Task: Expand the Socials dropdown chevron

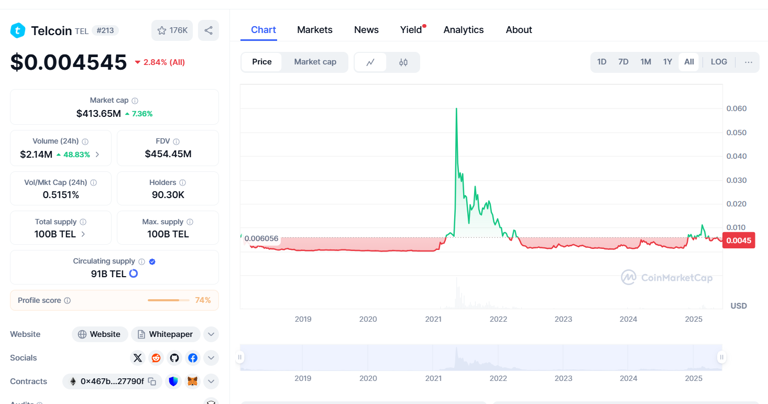Action: (211, 358)
